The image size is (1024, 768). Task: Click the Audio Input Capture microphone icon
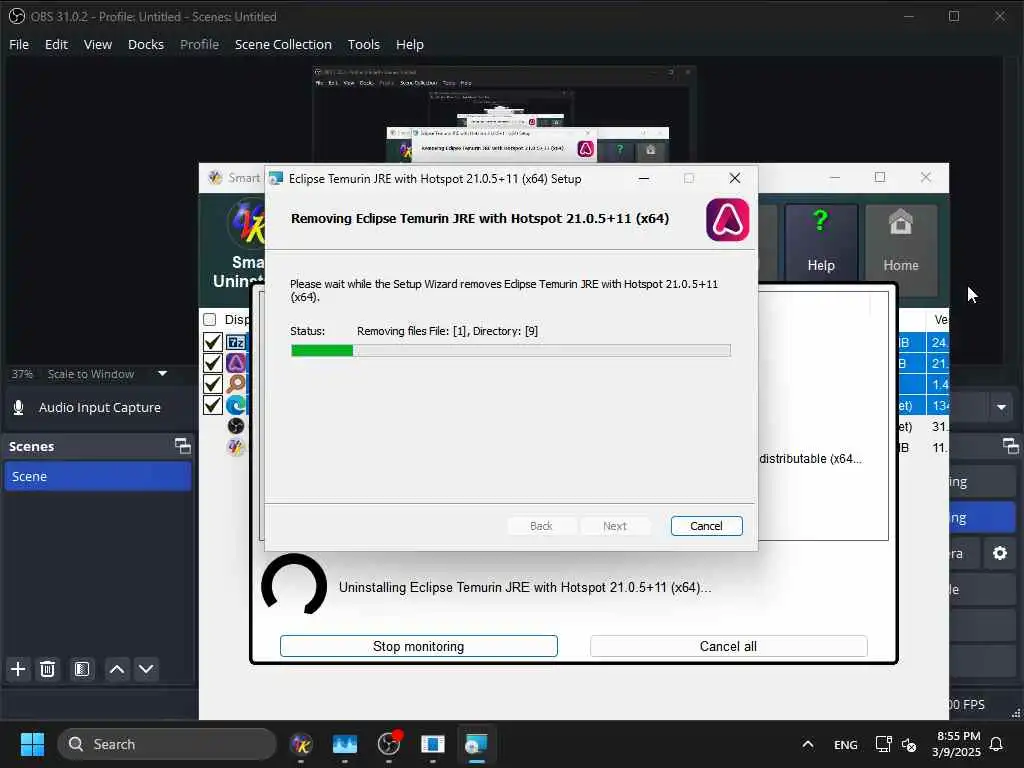(x=18, y=408)
